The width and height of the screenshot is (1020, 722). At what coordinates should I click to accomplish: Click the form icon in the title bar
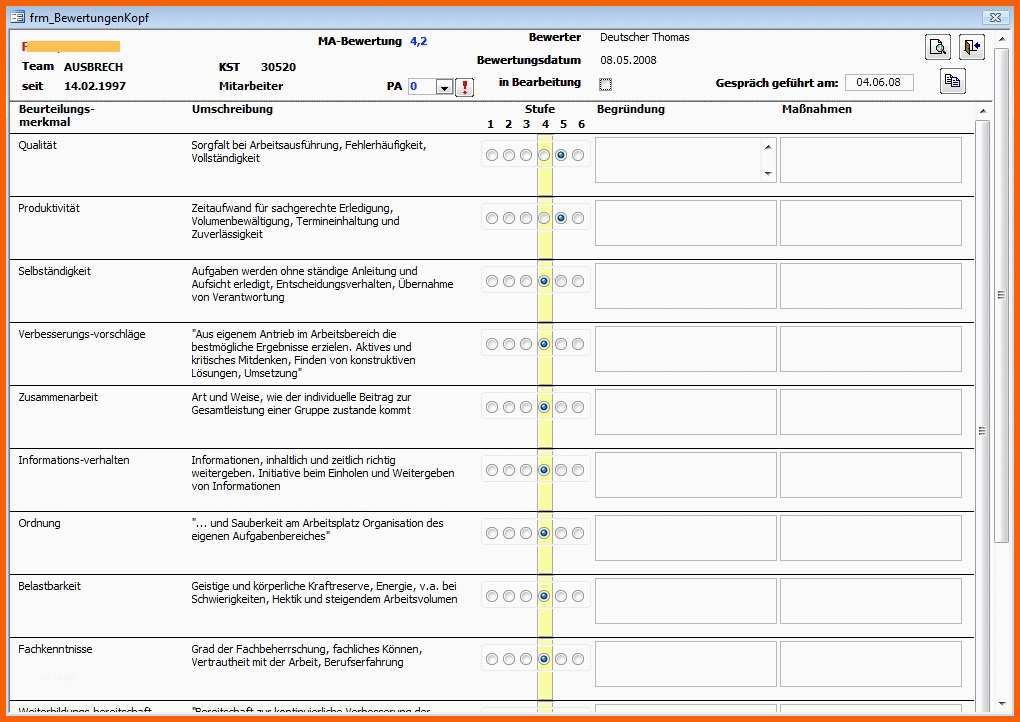tap(17, 17)
